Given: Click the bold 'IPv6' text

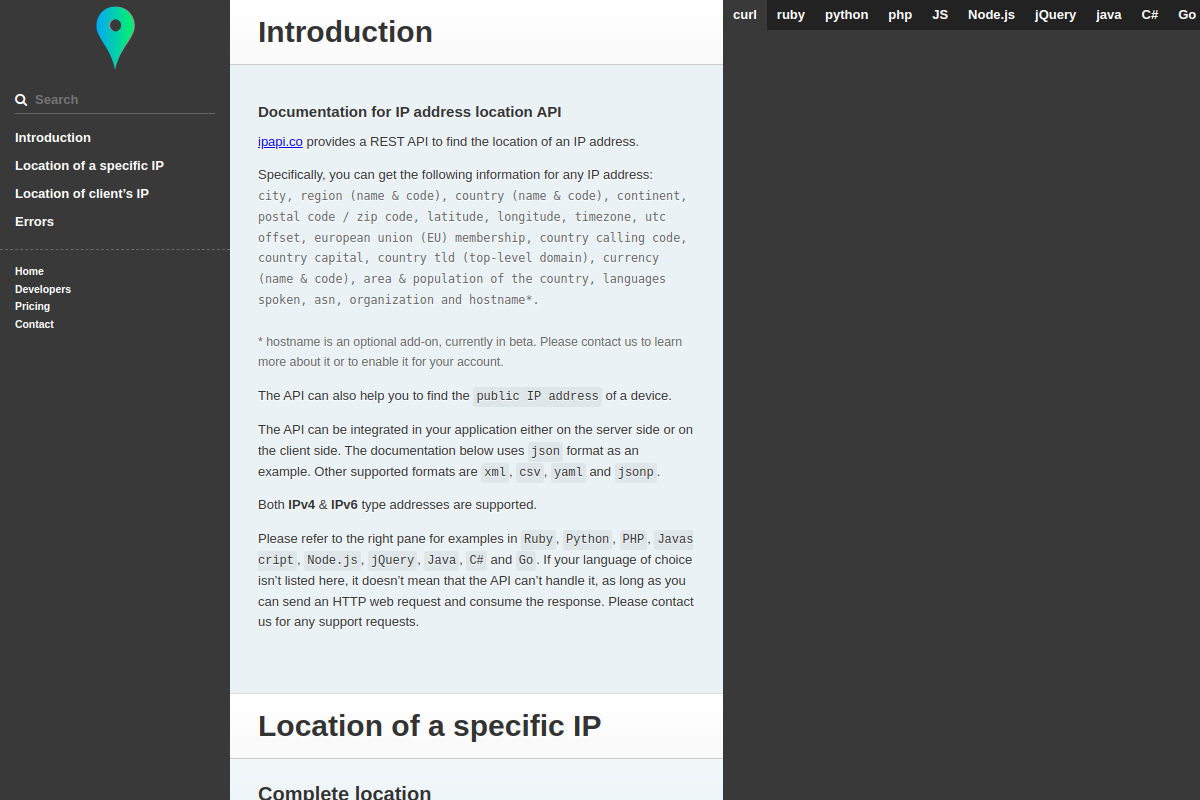Looking at the screenshot, I should pyautogui.click(x=344, y=505).
